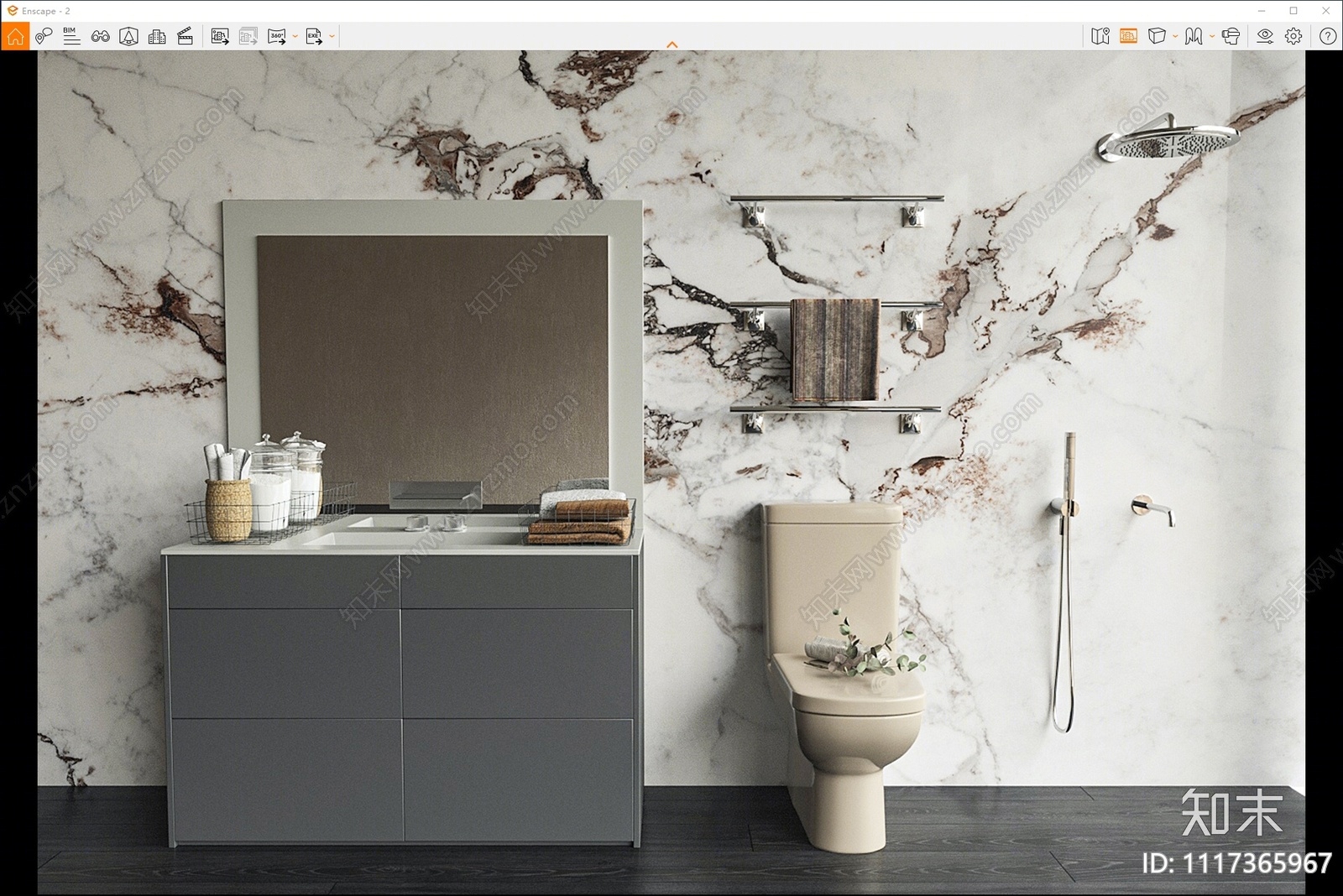1343x896 pixels.
Task: Open the video editor clapperboard icon
Action: (x=186, y=36)
